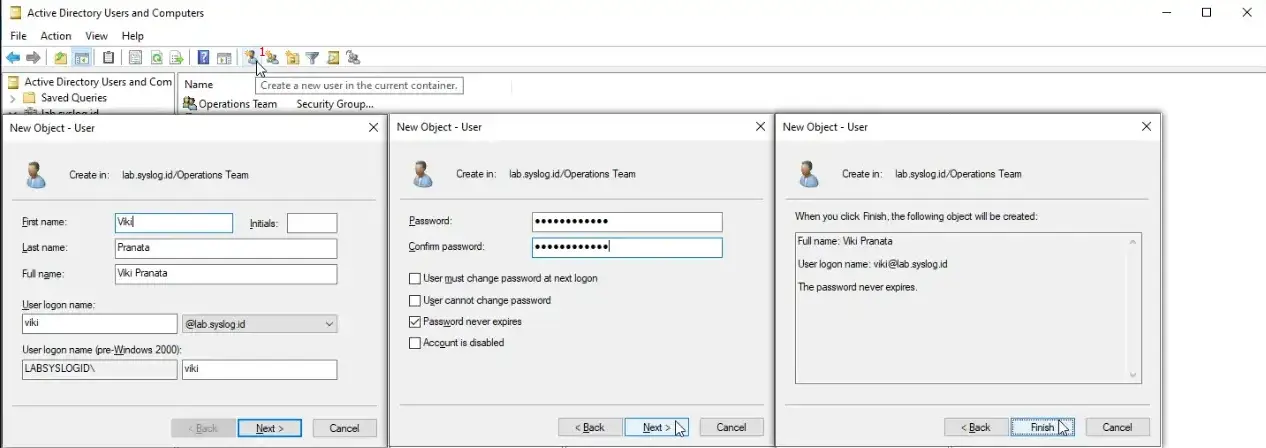Open the View menu
The width and height of the screenshot is (1266, 448).
point(97,36)
